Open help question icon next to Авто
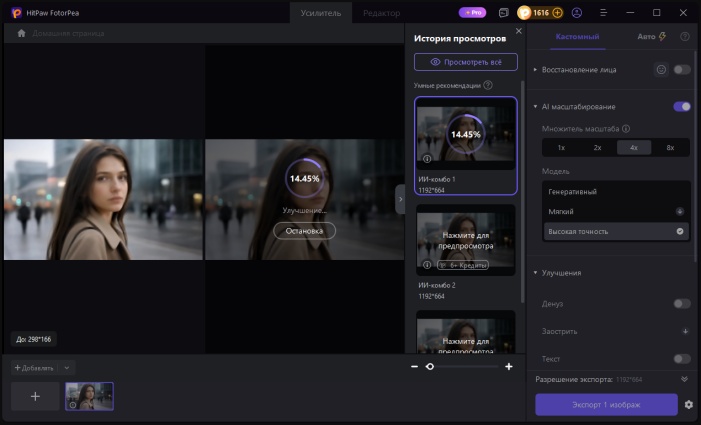This screenshot has height=425, width=701. pyautogui.click(x=684, y=37)
